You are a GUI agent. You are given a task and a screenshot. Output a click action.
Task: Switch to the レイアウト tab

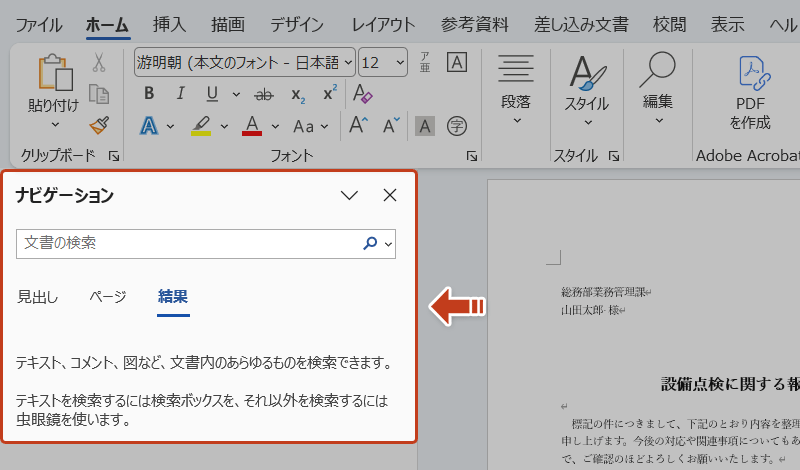[384, 24]
